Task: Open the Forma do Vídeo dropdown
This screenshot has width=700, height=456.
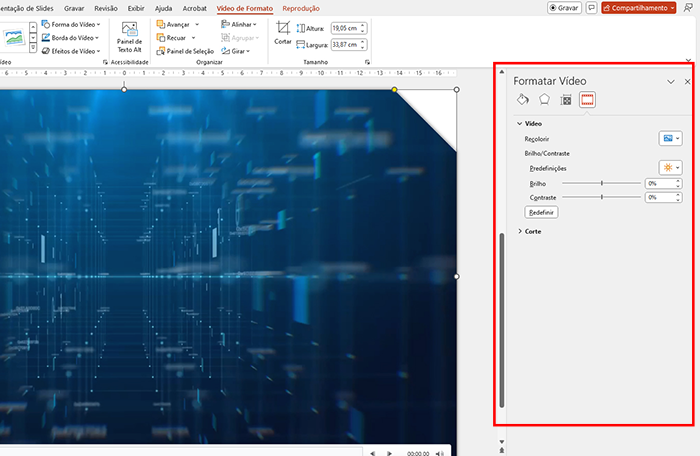Action: (x=70, y=24)
